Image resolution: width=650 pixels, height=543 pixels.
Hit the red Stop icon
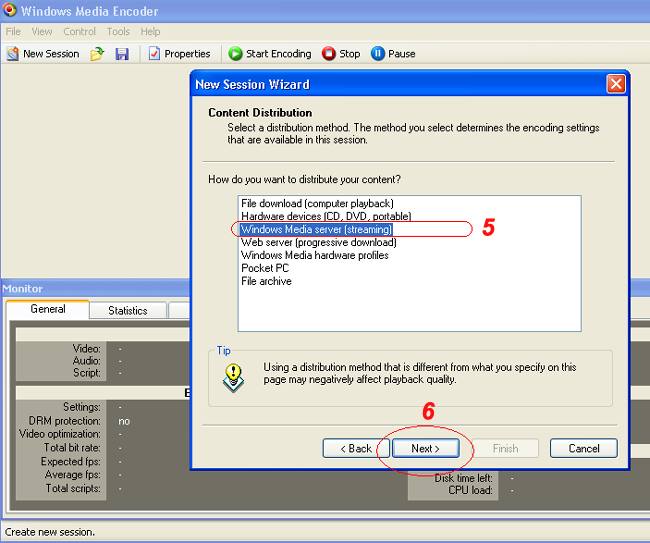tap(328, 54)
